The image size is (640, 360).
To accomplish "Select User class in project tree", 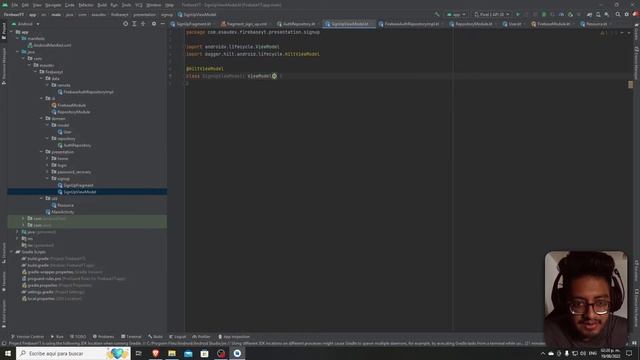I will tap(67, 132).
